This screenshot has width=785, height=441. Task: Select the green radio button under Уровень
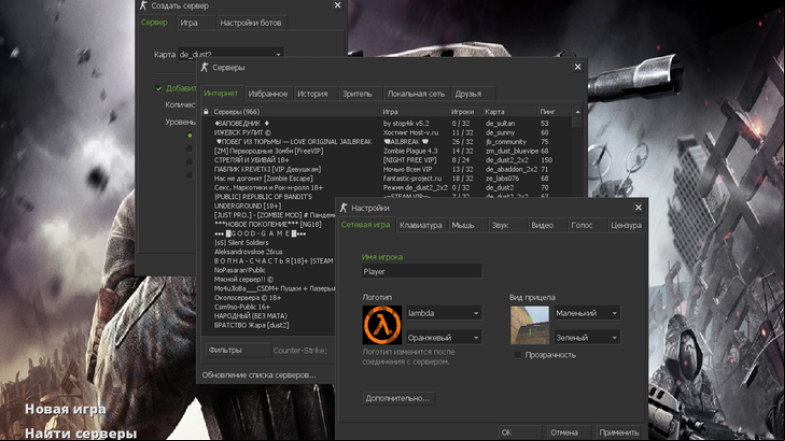click(189, 135)
